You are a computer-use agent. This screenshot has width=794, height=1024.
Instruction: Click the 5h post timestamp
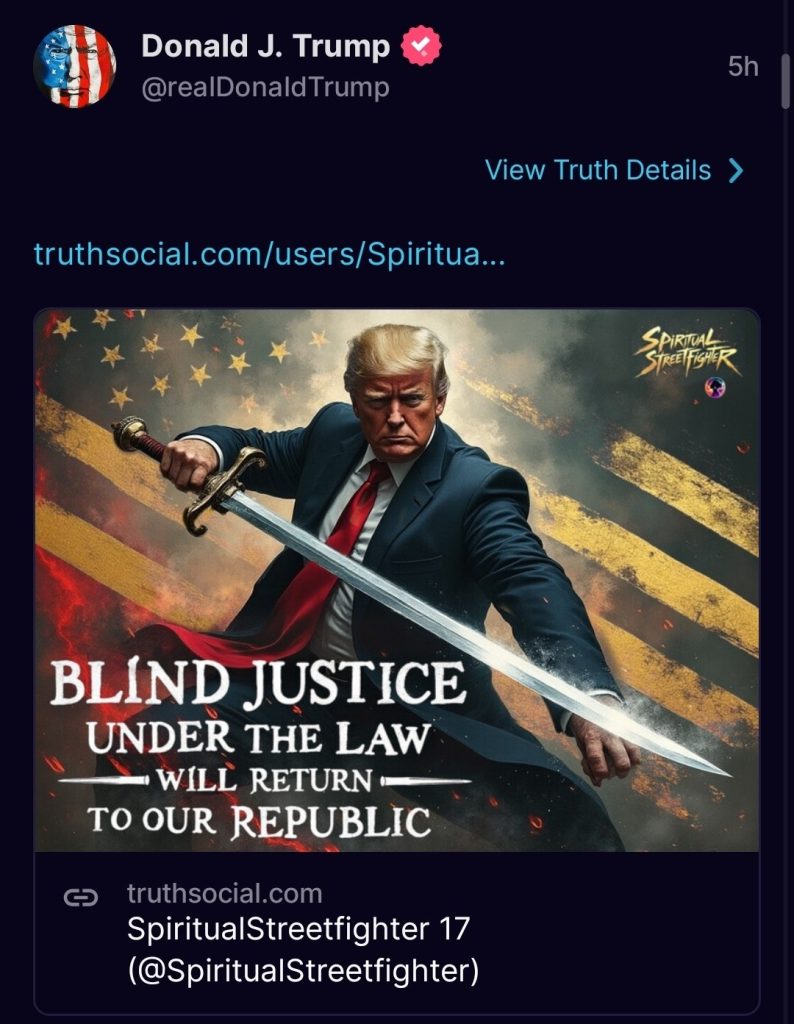(x=743, y=67)
